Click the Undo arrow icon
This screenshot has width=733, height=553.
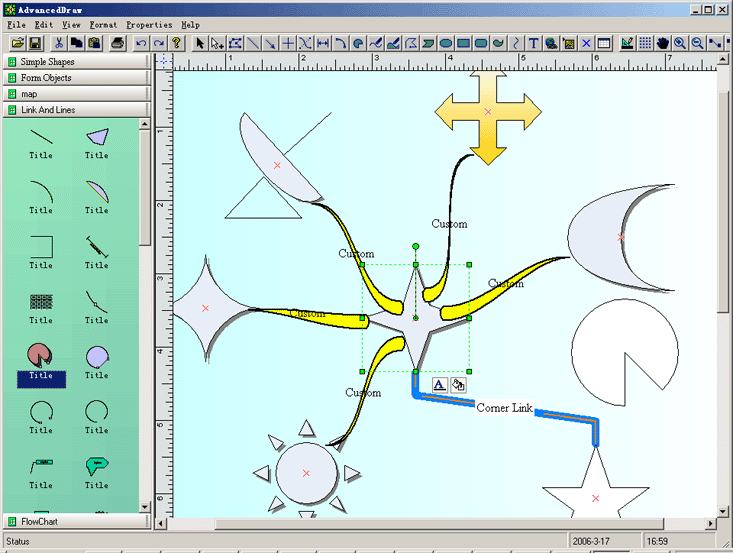(141, 43)
